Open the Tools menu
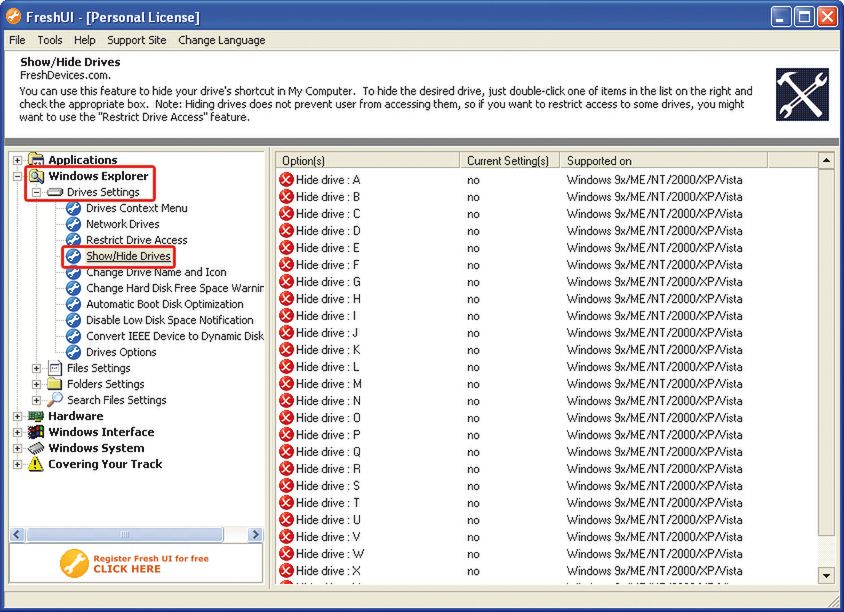Screen dimensions: 844x612 click(50, 40)
